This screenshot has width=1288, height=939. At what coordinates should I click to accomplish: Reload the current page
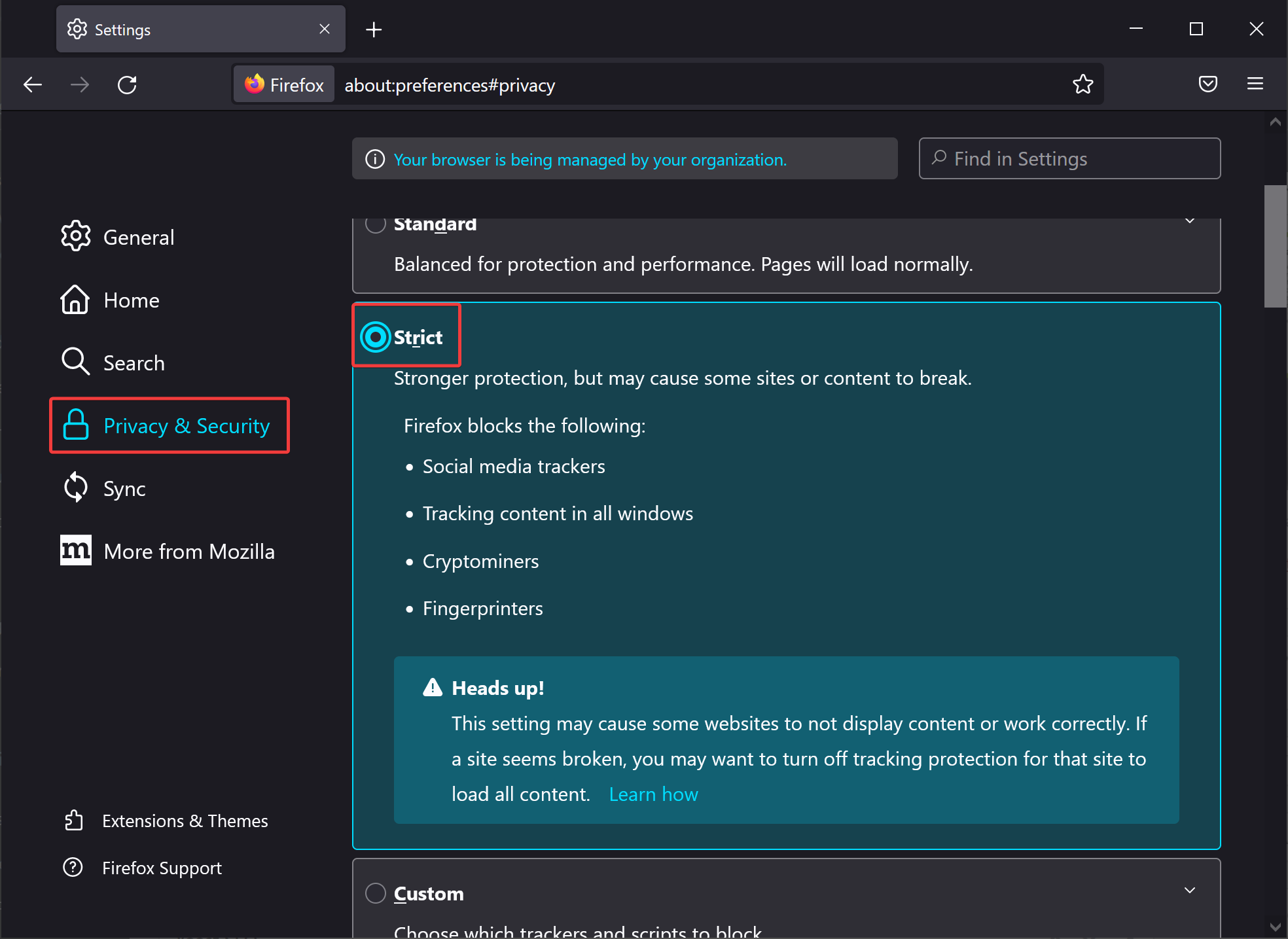click(127, 84)
